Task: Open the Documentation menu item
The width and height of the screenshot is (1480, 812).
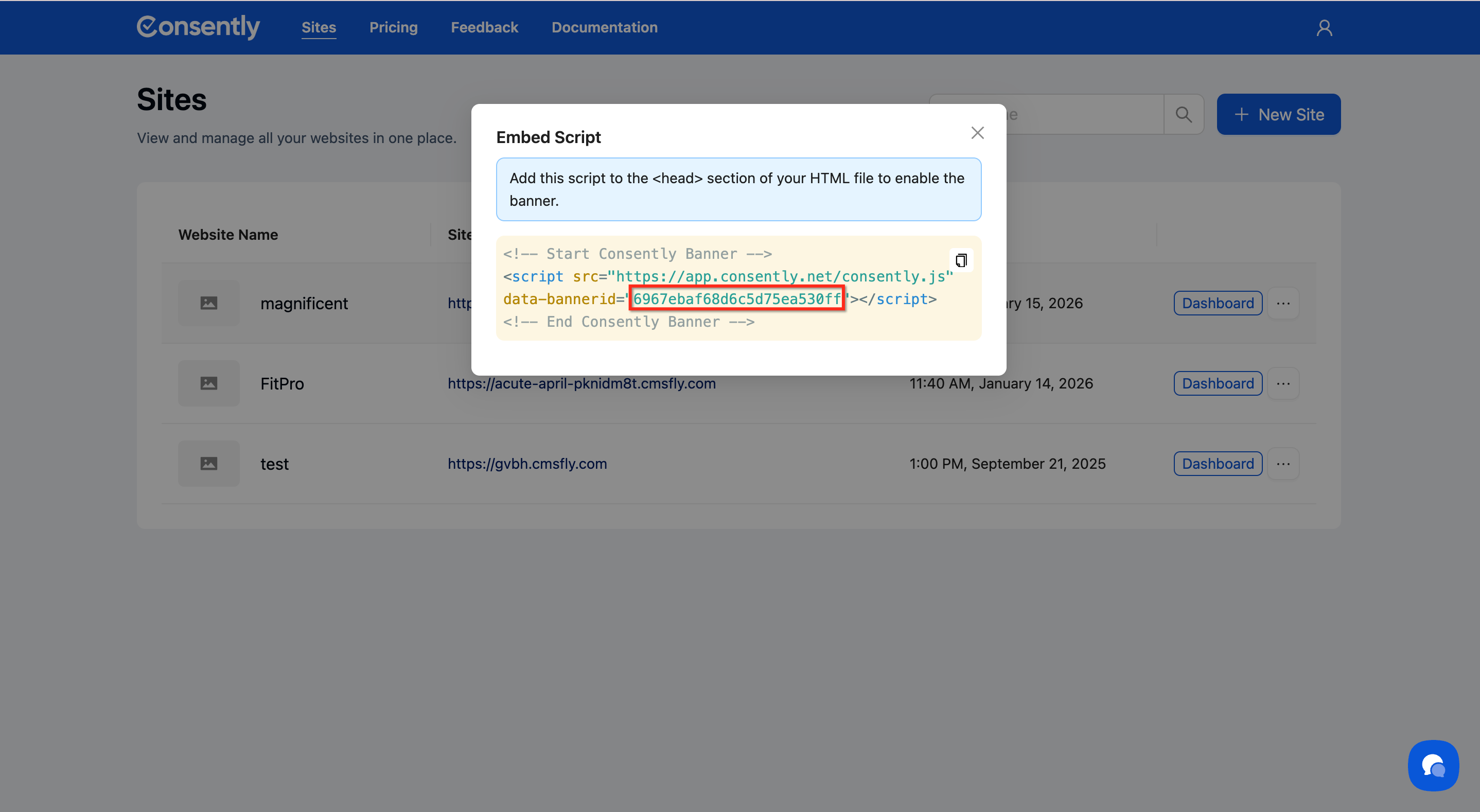Action: [x=605, y=27]
